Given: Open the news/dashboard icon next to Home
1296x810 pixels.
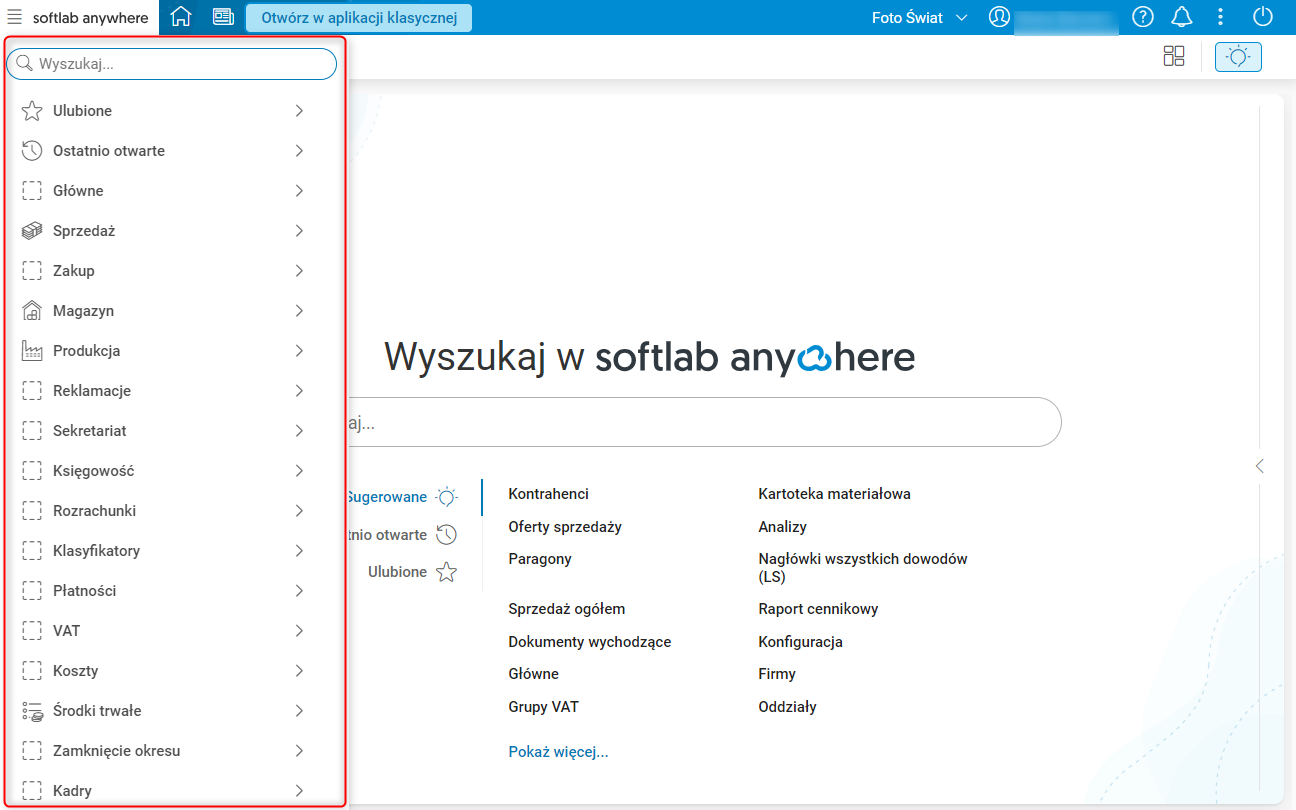Looking at the screenshot, I should tap(223, 17).
